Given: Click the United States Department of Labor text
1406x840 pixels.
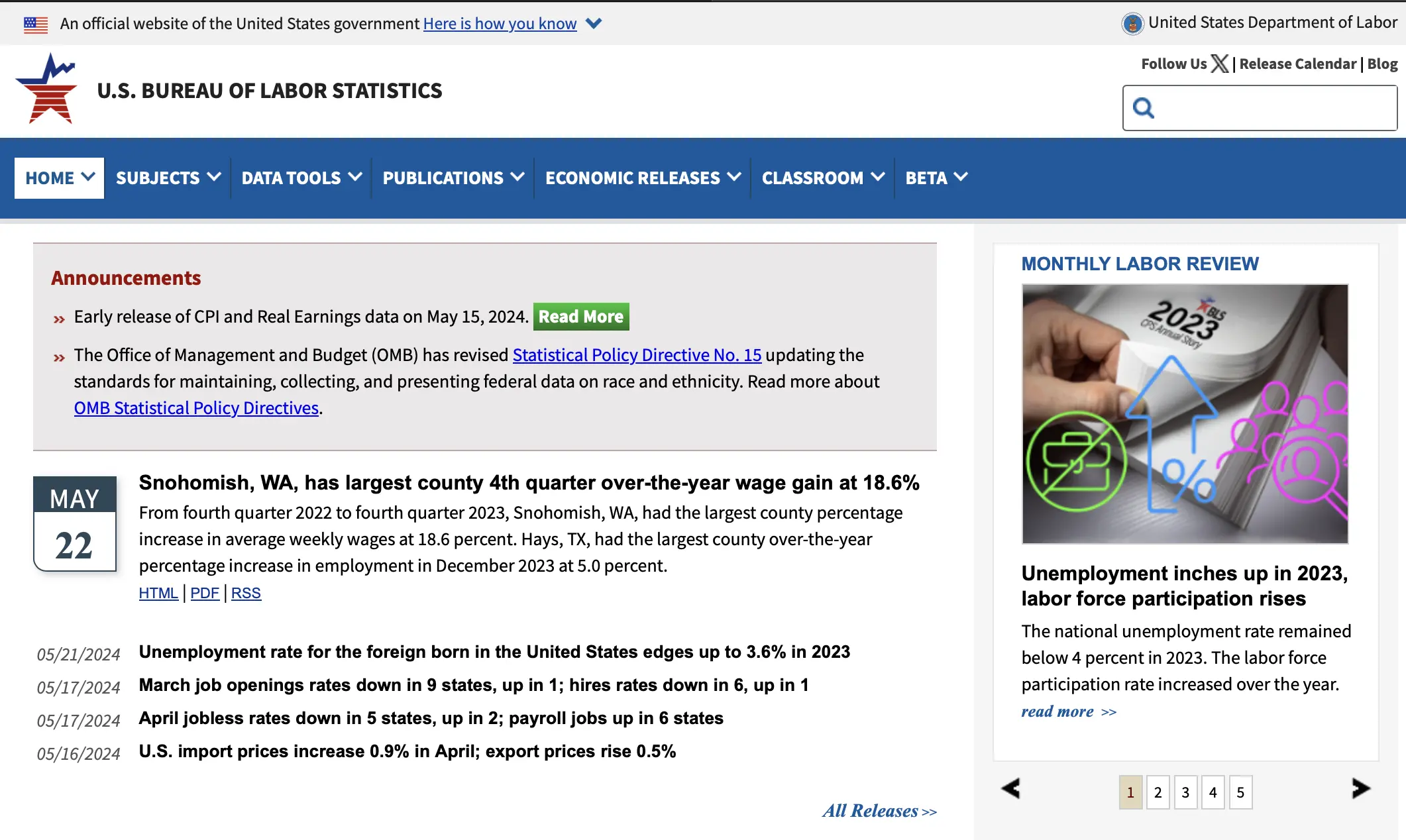Looking at the screenshot, I should 1273,23.
